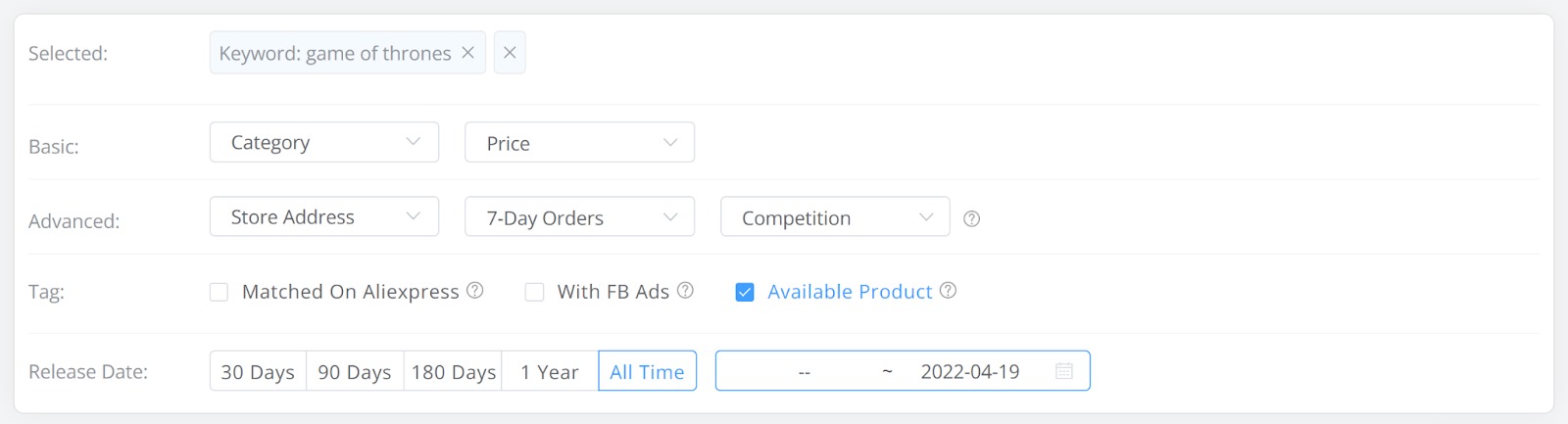
Task: Open the Category dropdown
Action: tap(324, 143)
